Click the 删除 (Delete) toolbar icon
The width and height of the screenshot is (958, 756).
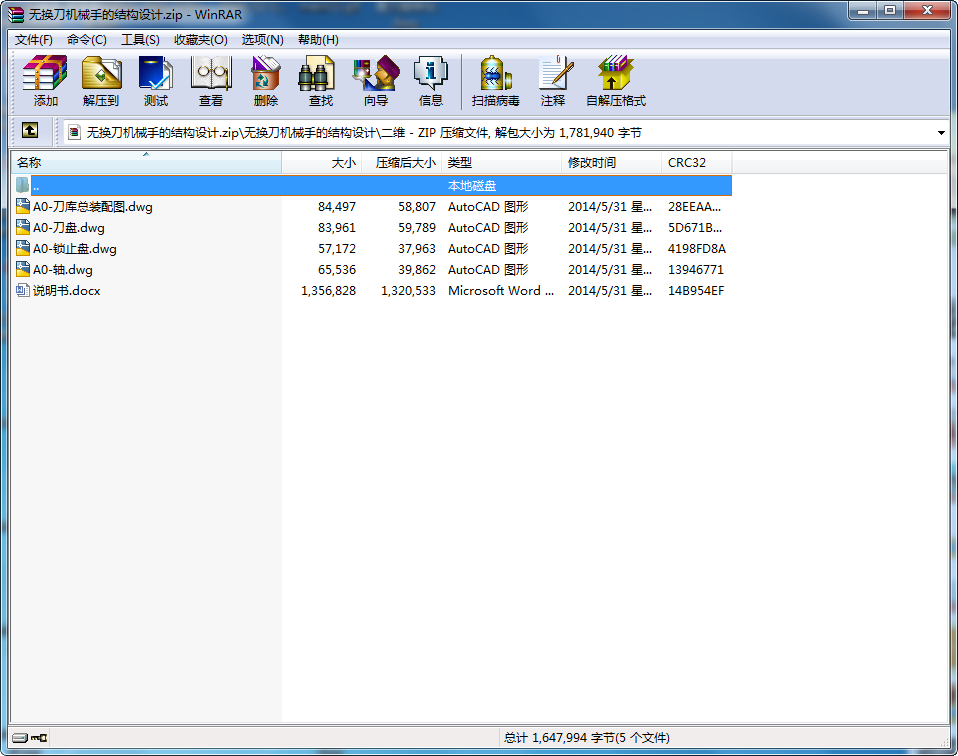(265, 81)
